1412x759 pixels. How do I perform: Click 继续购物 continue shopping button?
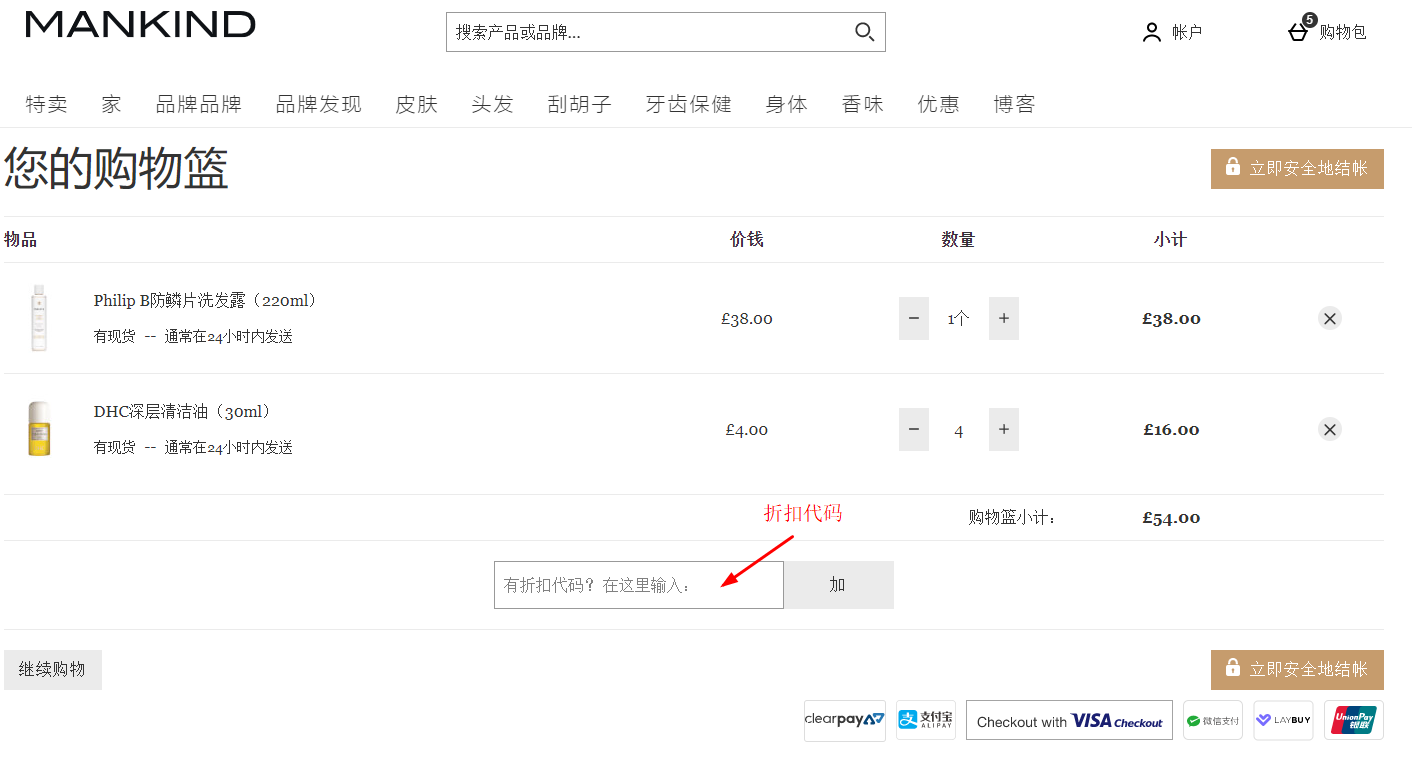[53, 670]
